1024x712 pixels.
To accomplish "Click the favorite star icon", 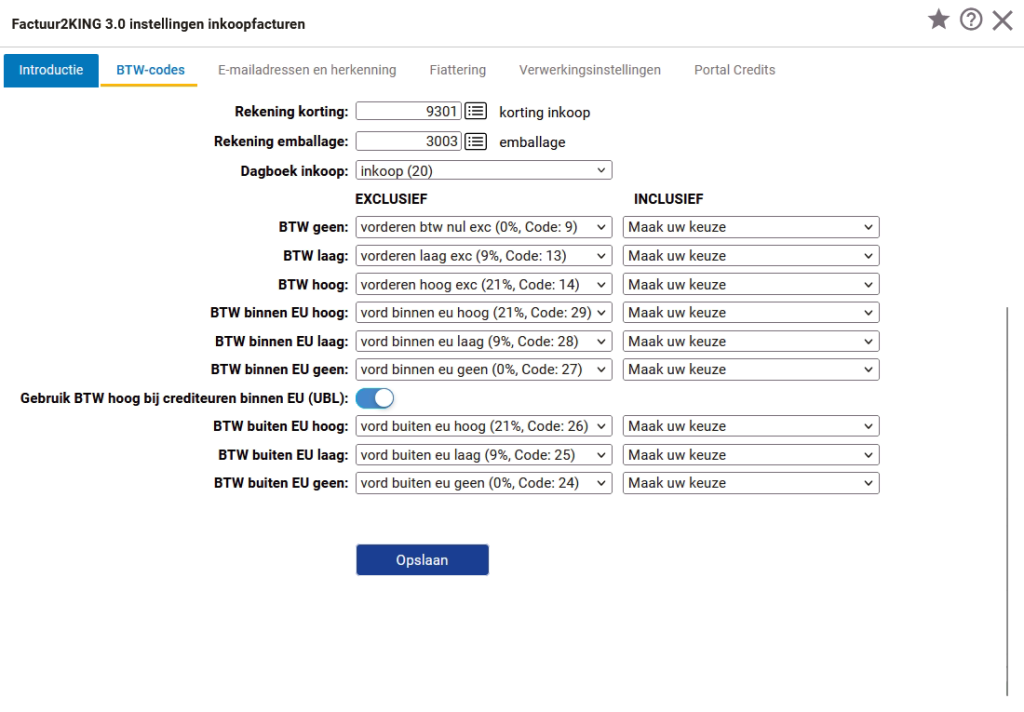I will point(938,20).
